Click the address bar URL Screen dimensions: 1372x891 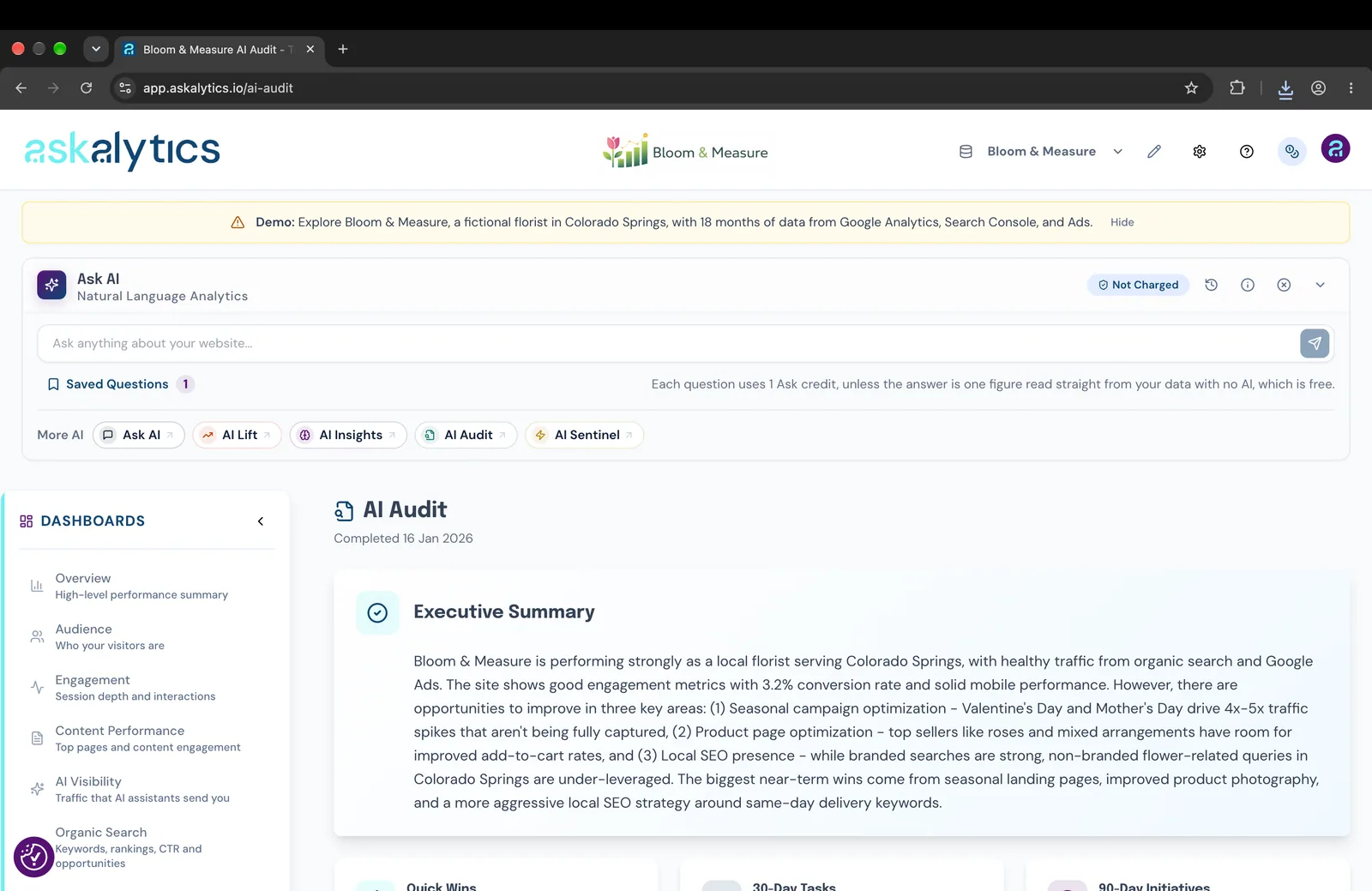click(218, 87)
